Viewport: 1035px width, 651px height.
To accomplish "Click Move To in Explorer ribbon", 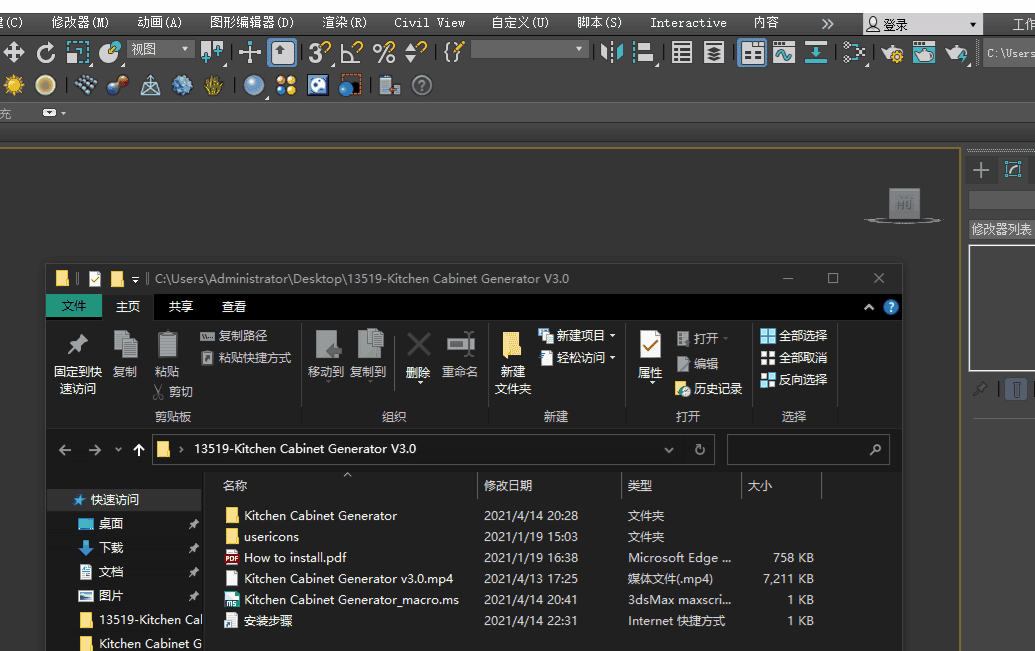I will coord(326,355).
